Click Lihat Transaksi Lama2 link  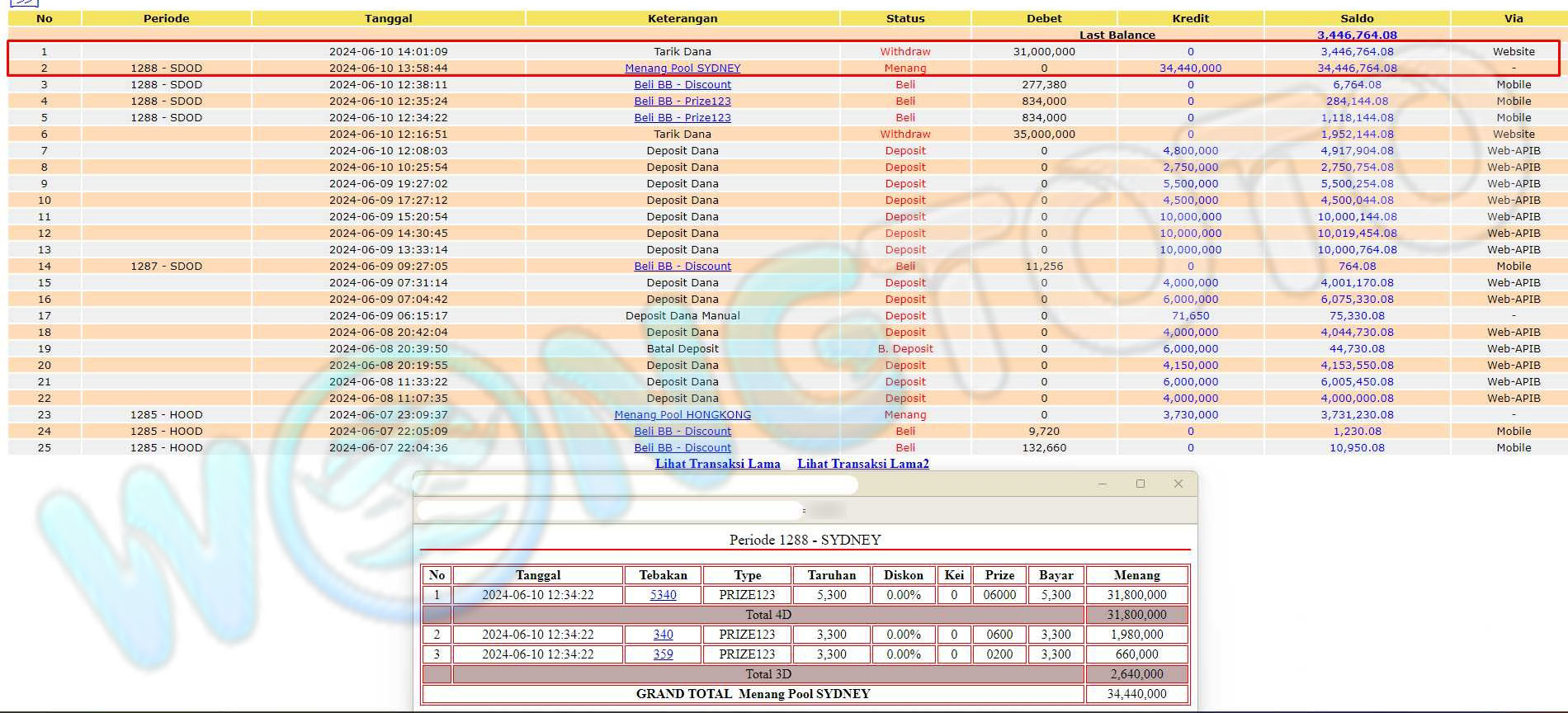point(862,464)
